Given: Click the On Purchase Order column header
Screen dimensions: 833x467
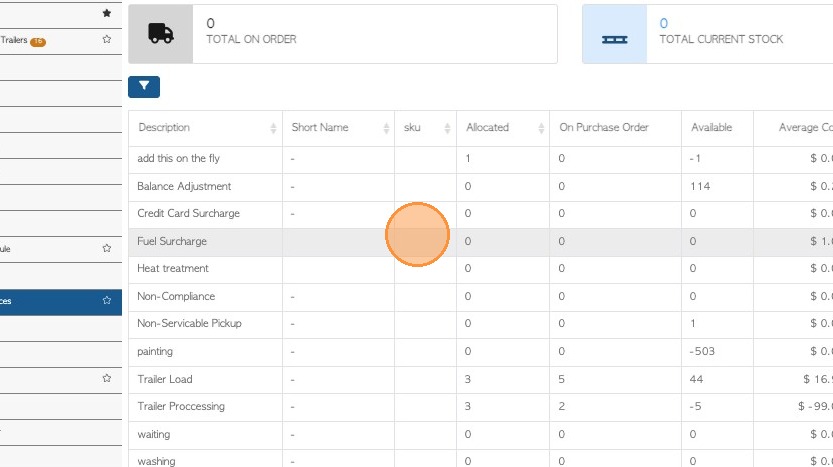Looking at the screenshot, I should 604,128.
